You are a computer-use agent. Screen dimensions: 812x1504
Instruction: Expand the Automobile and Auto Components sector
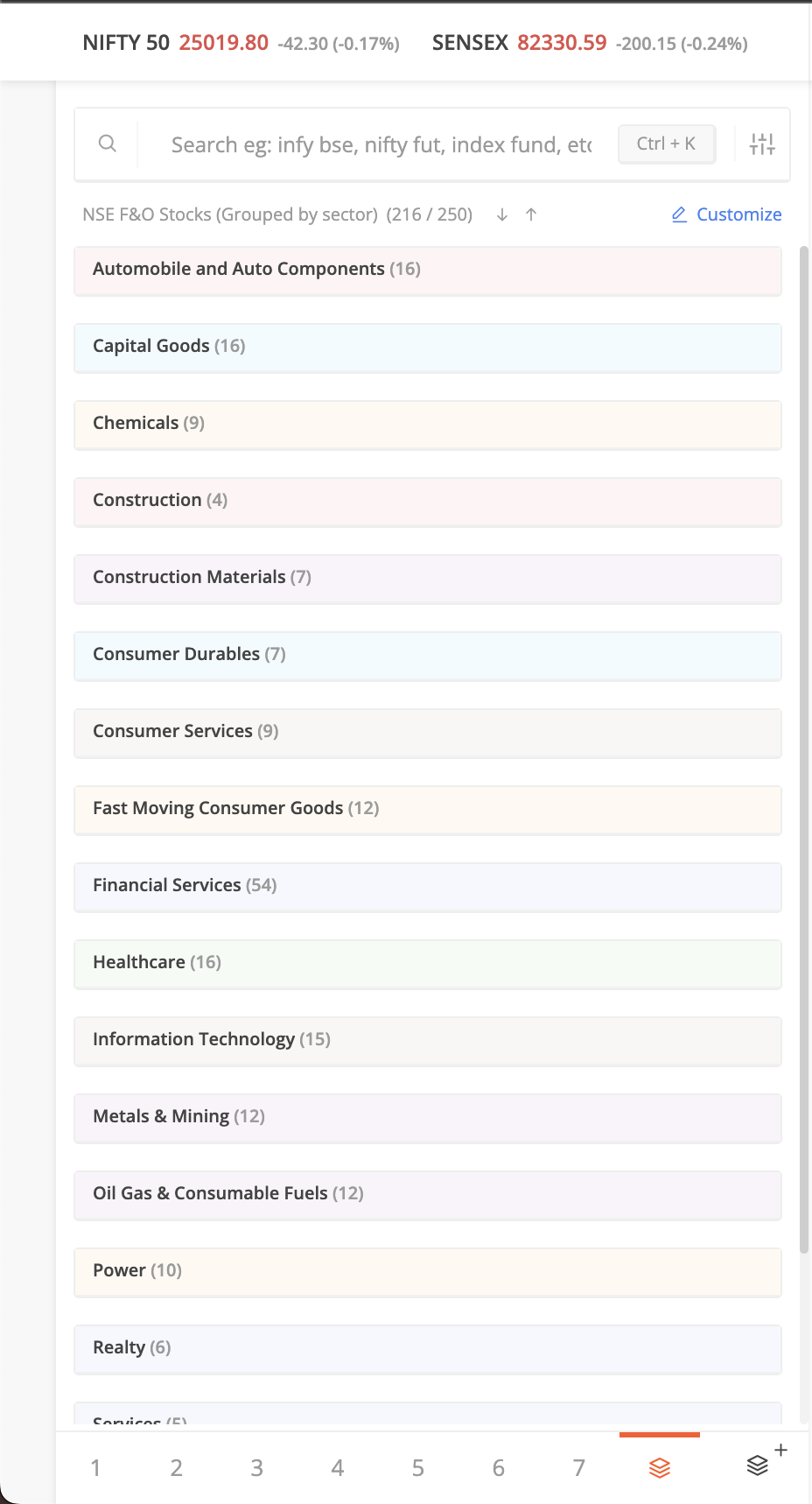tap(427, 270)
